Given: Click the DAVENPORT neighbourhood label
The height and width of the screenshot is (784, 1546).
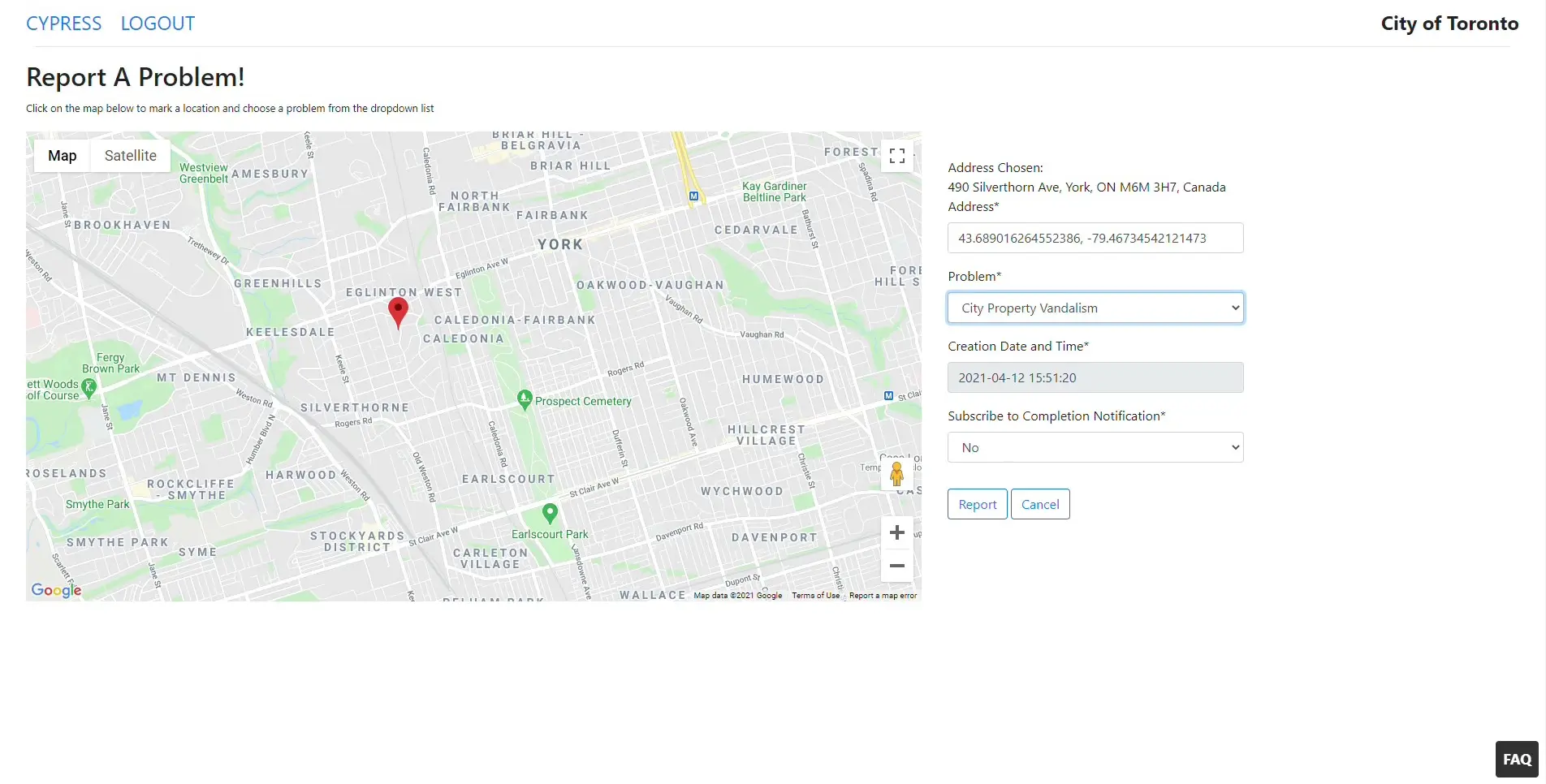Looking at the screenshot, I should coord(775,537).
